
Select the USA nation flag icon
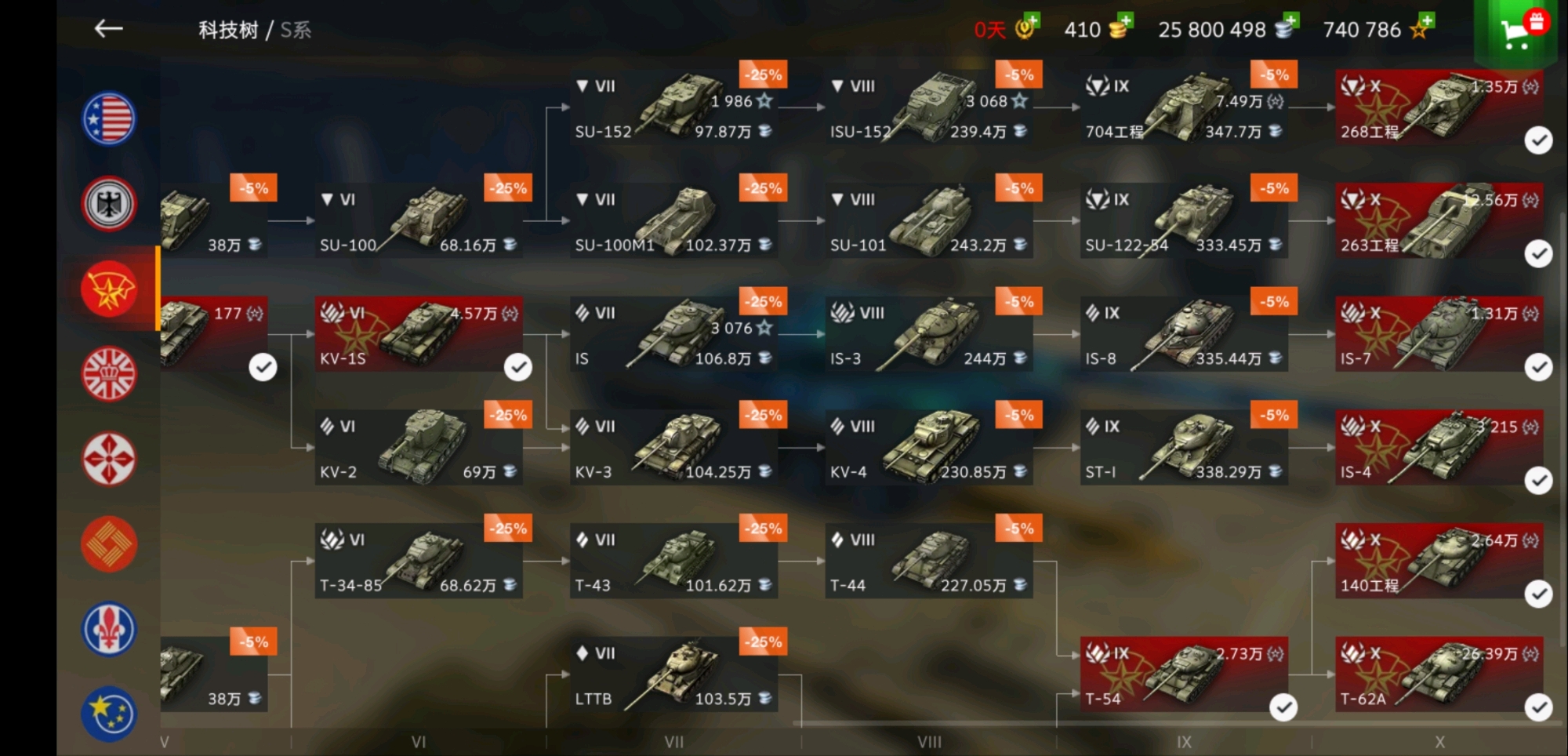click(x=109, y=119)
